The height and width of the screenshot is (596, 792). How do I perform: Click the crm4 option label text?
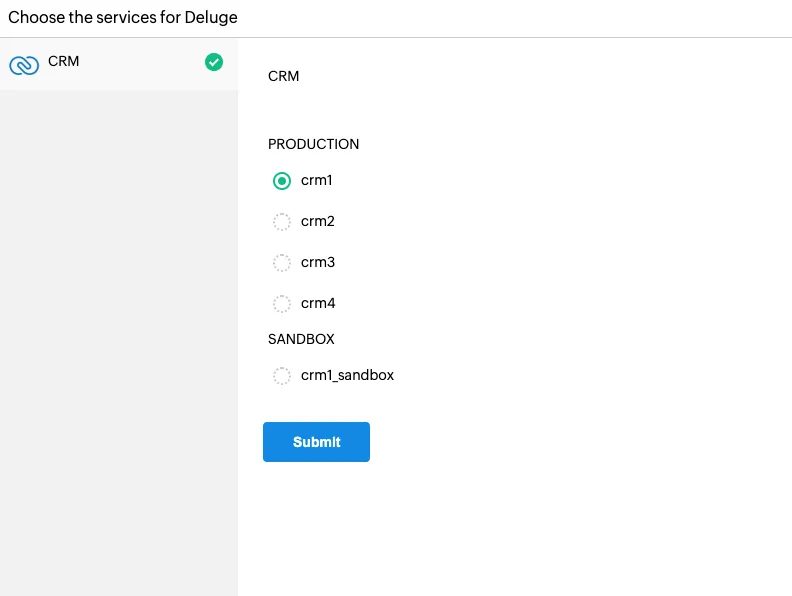click(318, 303)
